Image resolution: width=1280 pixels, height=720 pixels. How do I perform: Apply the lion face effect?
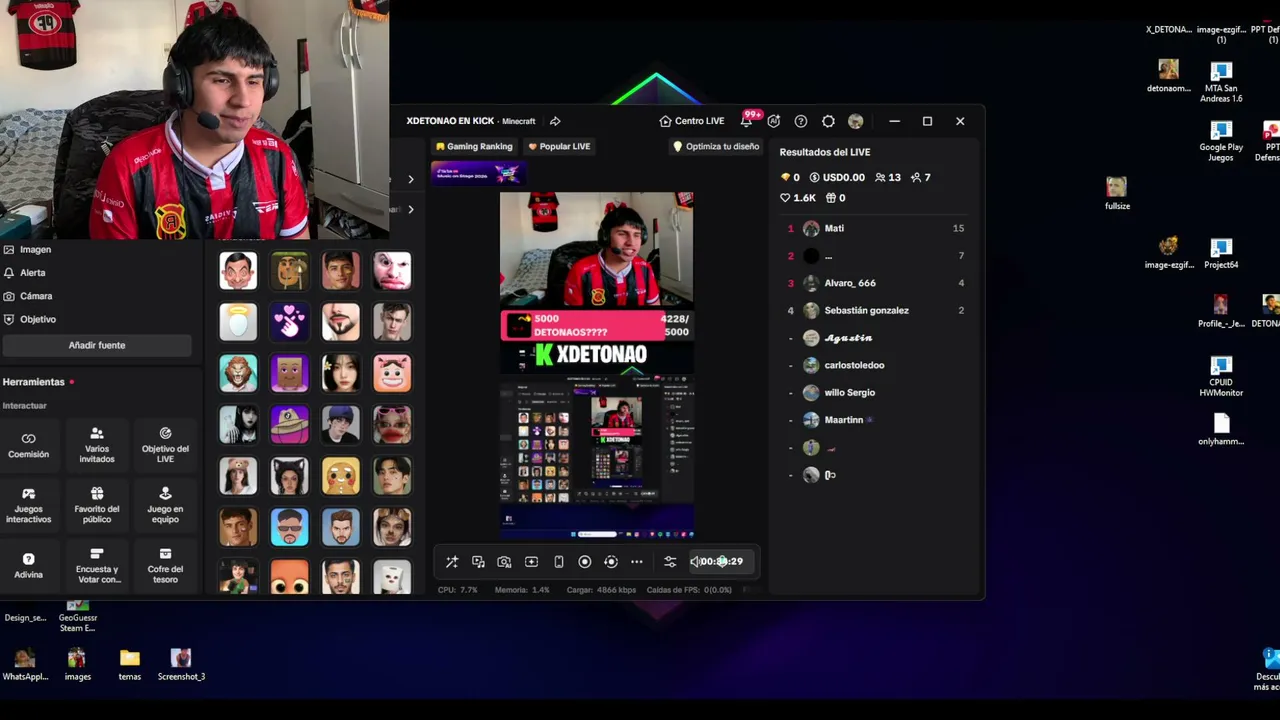[238, 374]
